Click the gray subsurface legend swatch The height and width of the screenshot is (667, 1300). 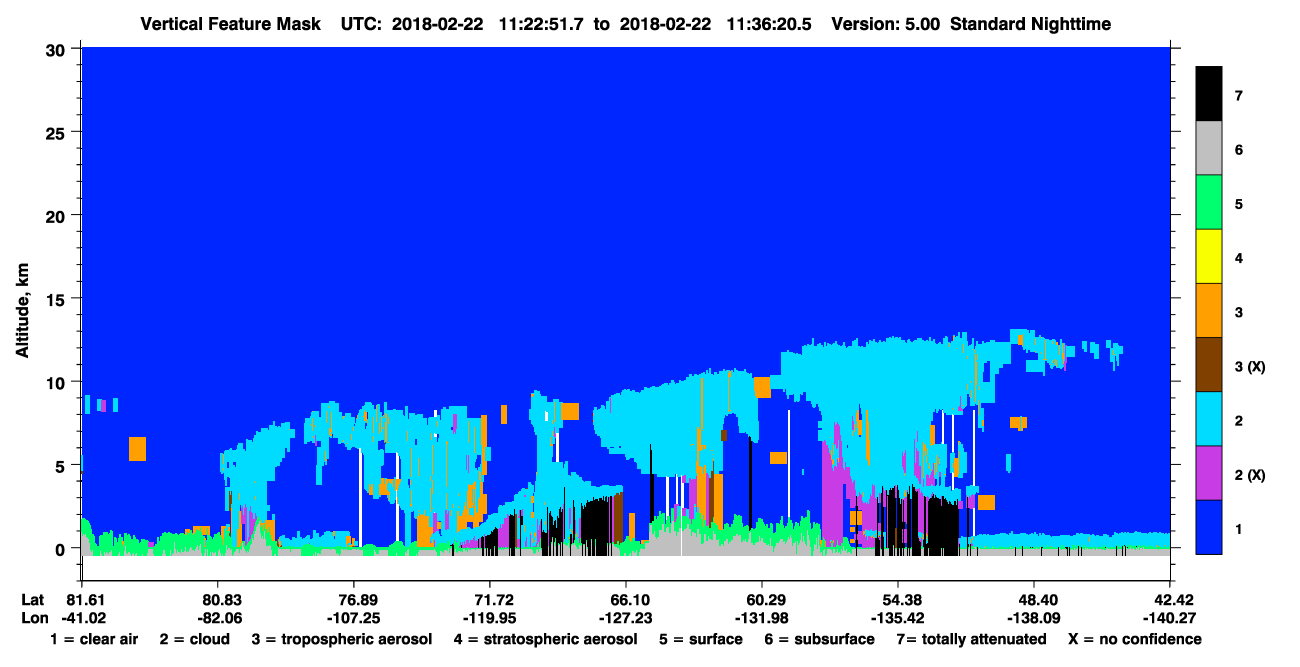pos(1209,149)
